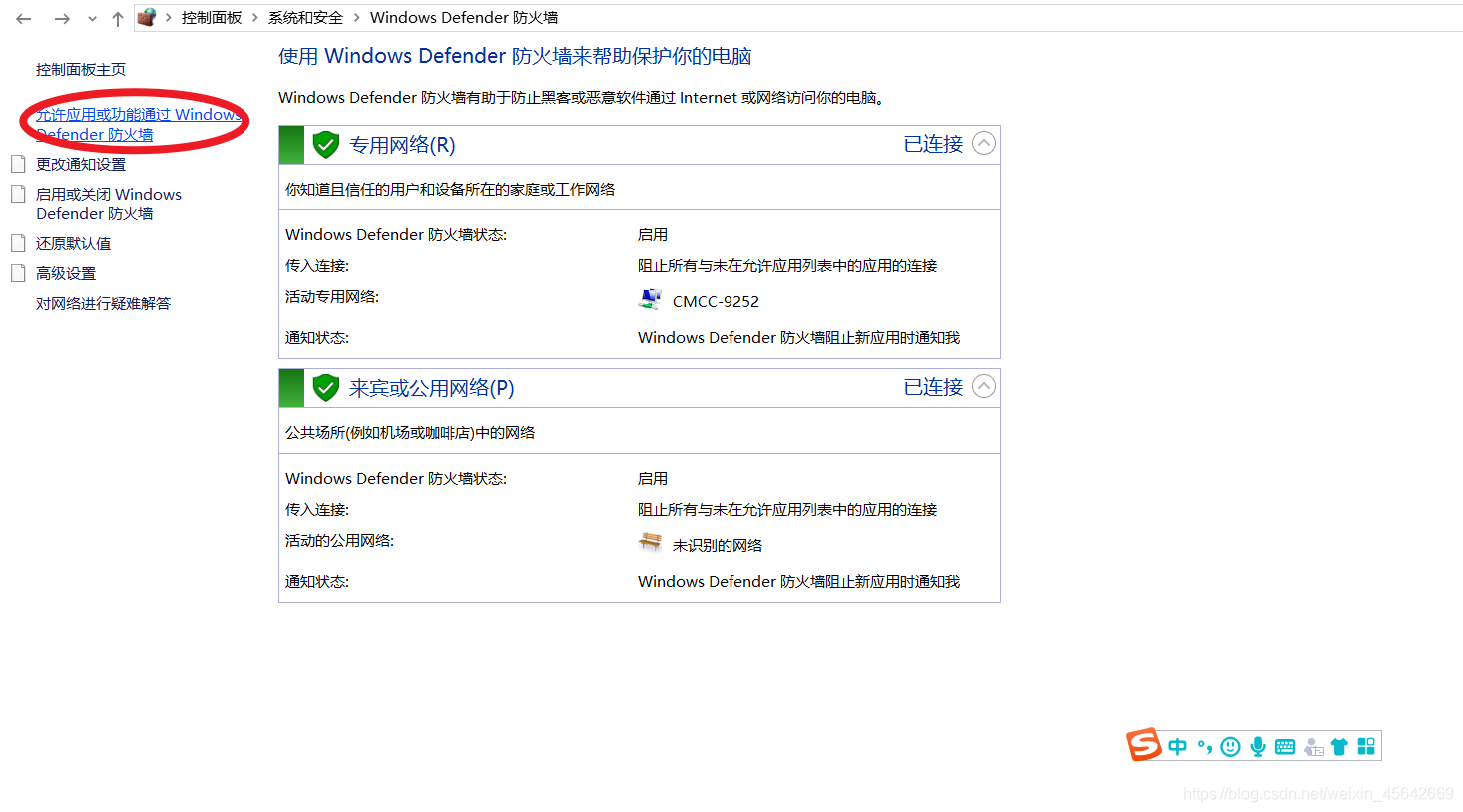Image resolution: width=1463 pixels, height=812 pixels.
Task: Open 启用或关闭 Windows Defender 防火墙 link
Action: point(109,203)
